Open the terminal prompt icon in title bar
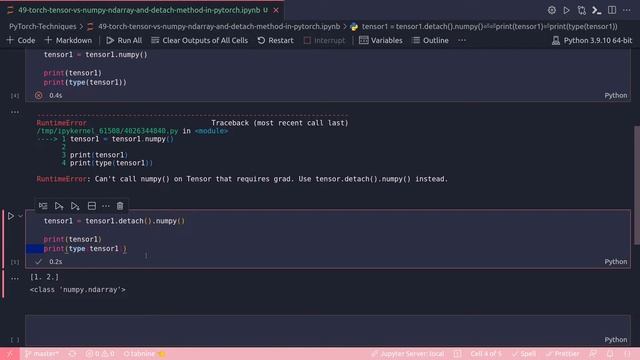Image resolution: width=640 pixels, height=360 pixels. [597, 10]
